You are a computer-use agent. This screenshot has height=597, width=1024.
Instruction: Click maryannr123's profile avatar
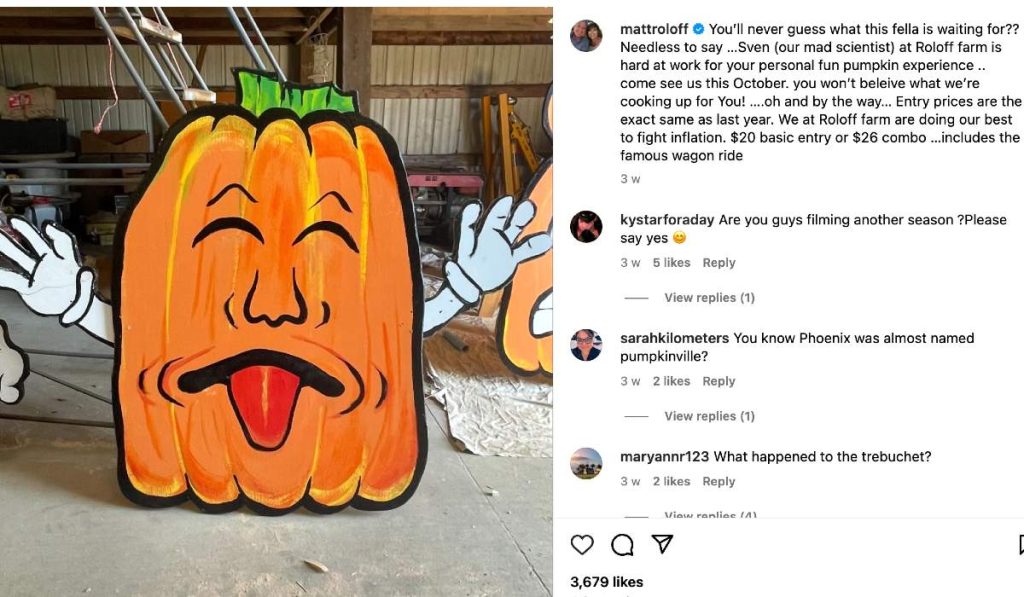pyautogui.click(x=586, y=463)
